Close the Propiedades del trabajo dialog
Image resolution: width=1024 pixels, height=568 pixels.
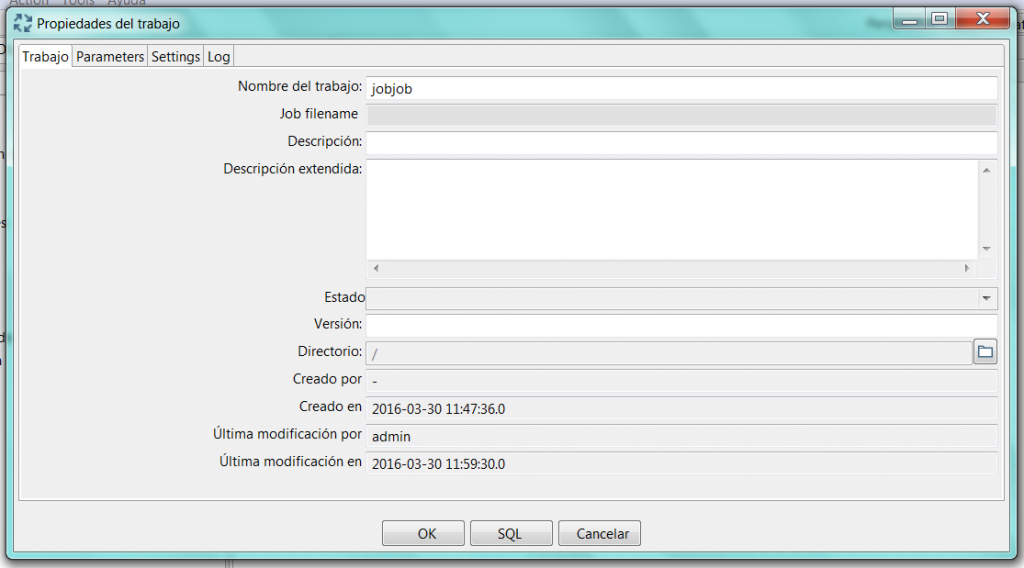click(983, 19)
